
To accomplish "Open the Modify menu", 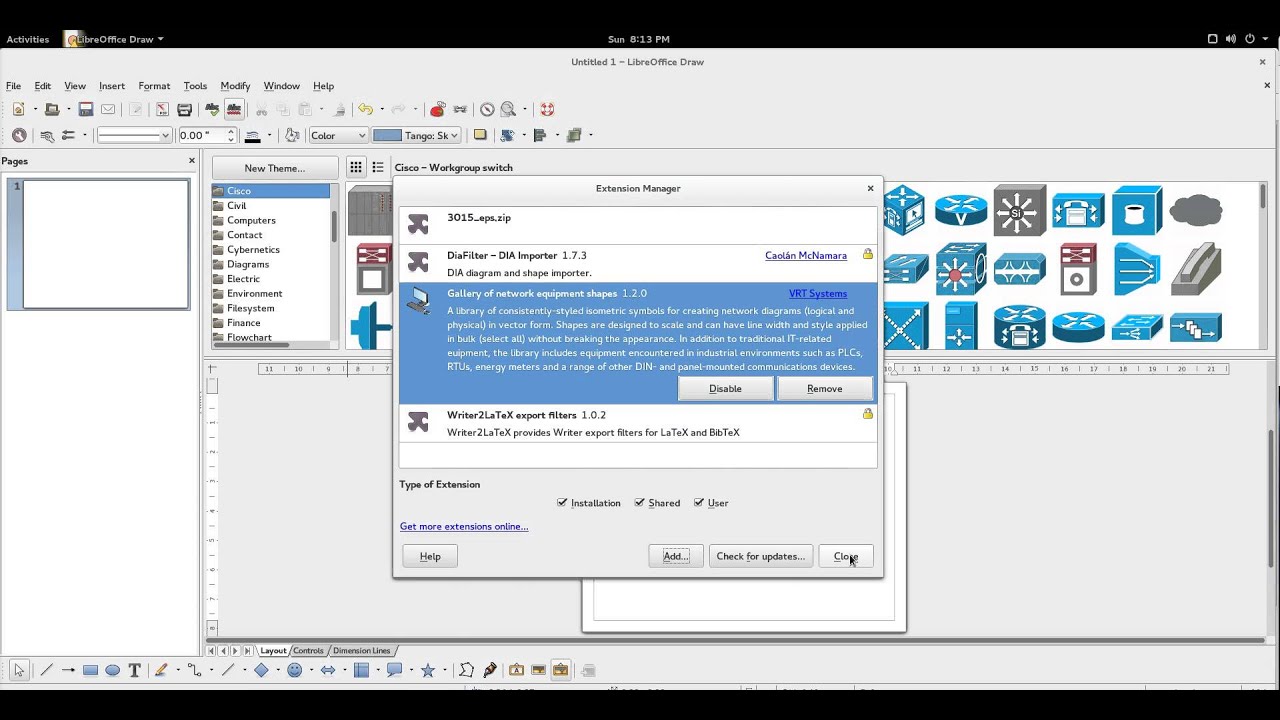I will click(235, 86).
